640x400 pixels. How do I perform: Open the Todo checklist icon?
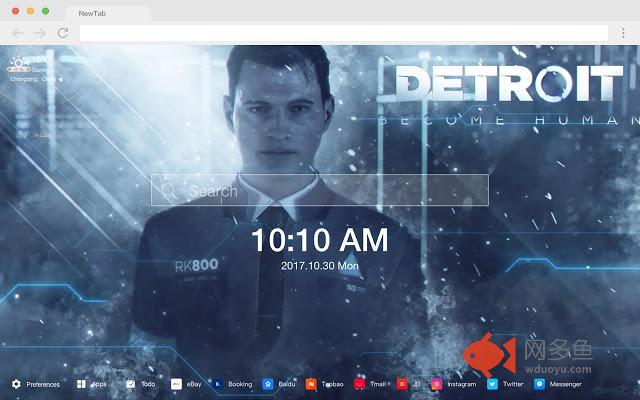(x=131, y=384)
